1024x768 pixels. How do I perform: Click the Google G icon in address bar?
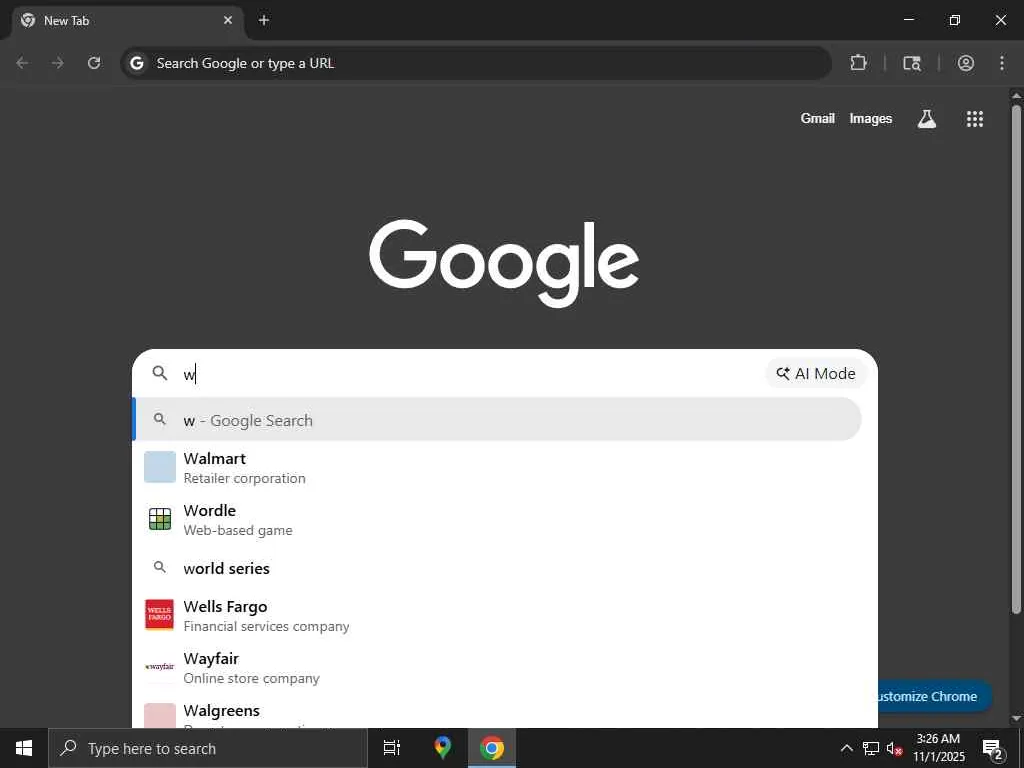[136, 63]
